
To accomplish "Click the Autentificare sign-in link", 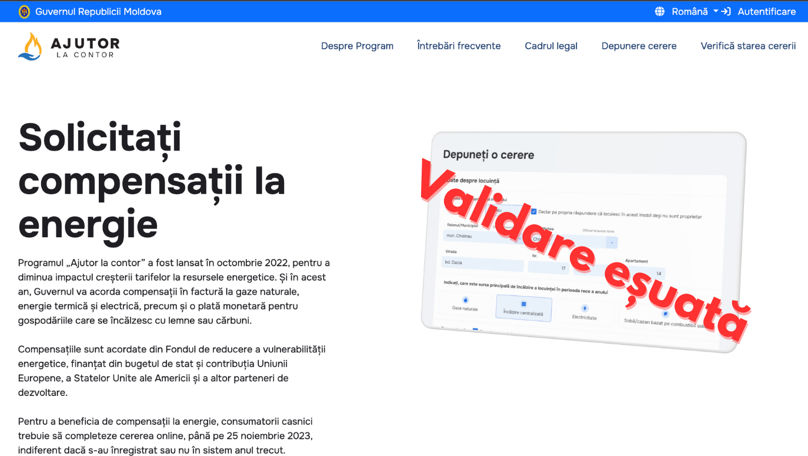I will click(x=766, y=11).
